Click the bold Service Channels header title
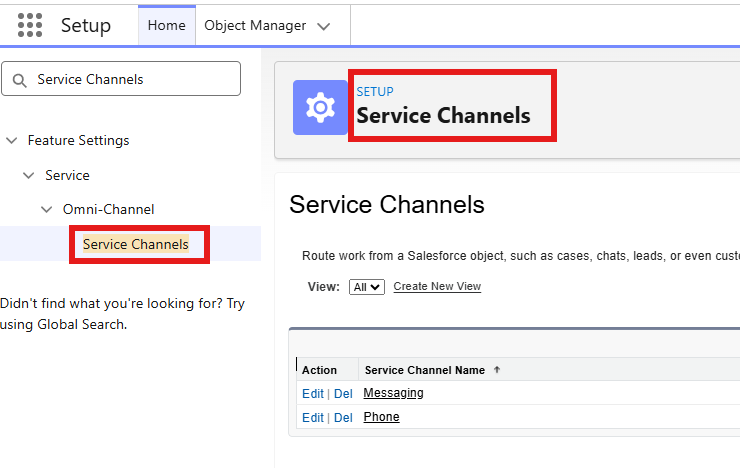This screenshot has height=468, width=740. (x=443, y=116)
